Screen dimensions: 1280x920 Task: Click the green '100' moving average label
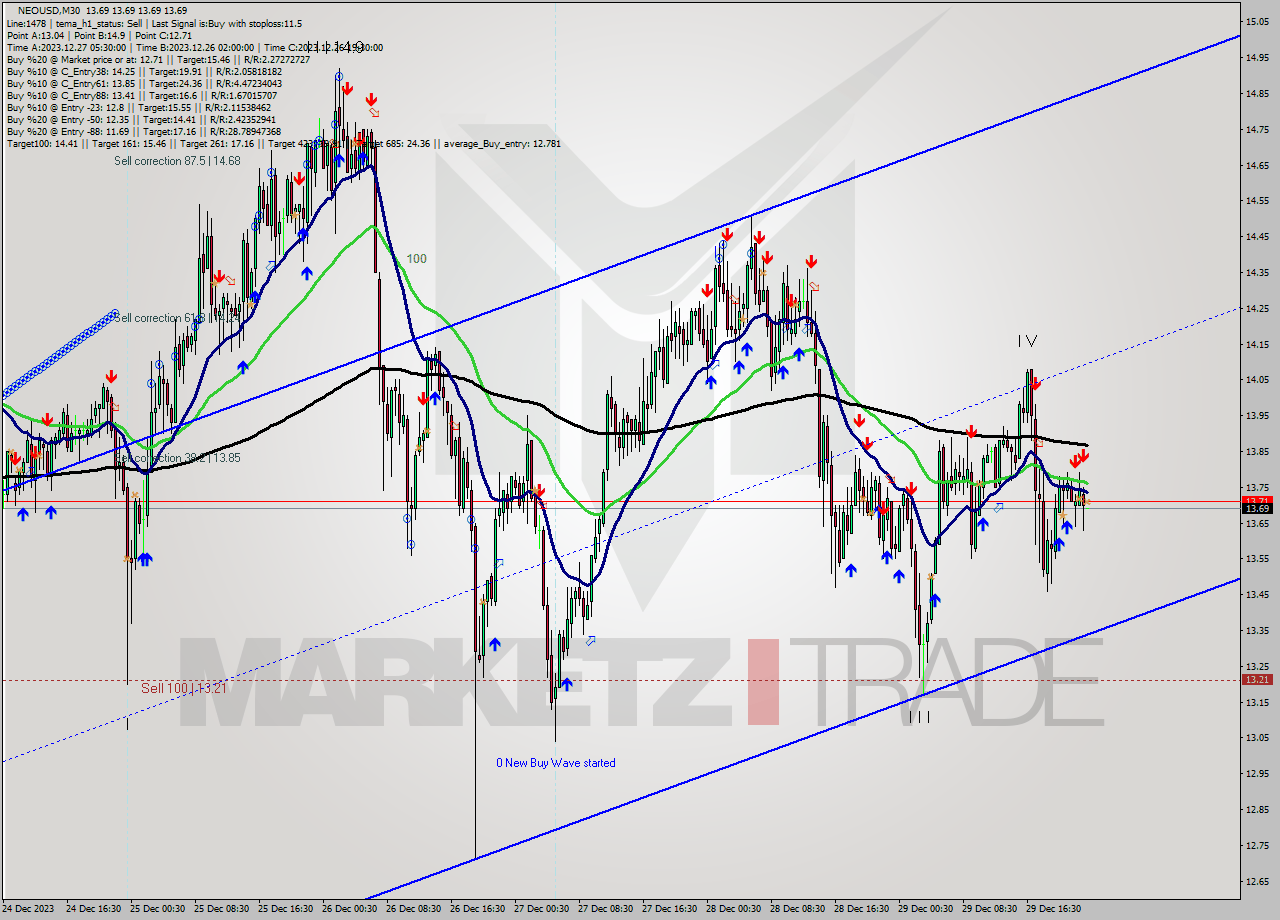(416, 259)
